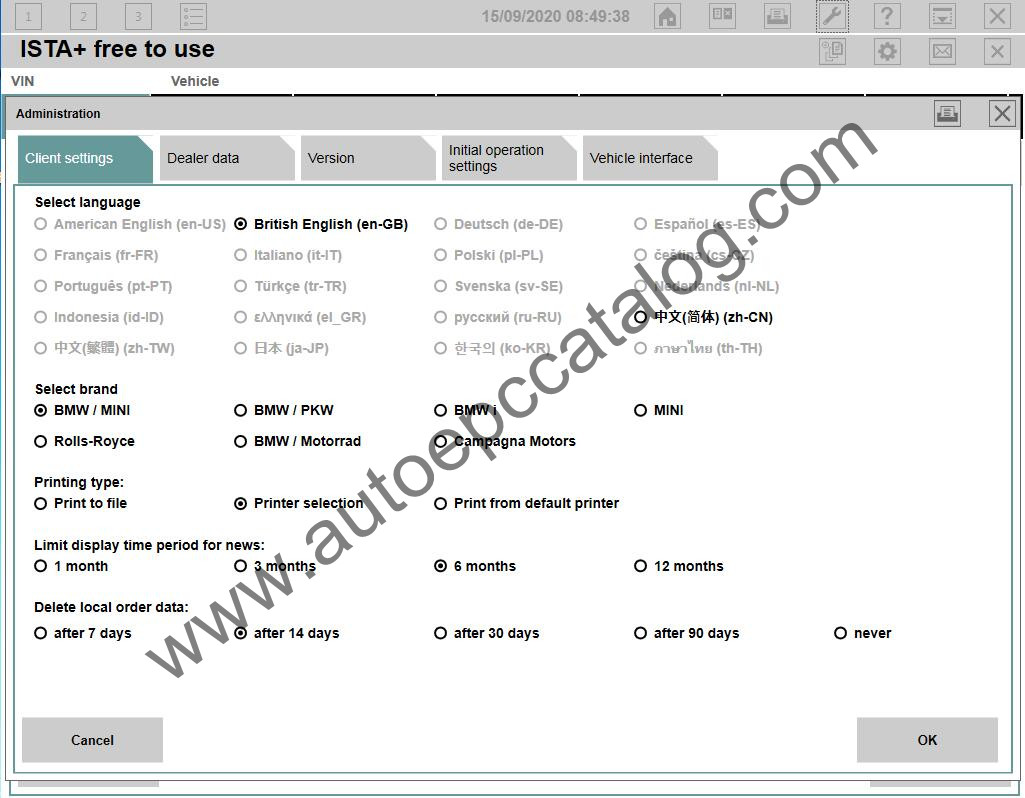Choose Polski (pl-PL) language option
The image size is (1025, 798).
tap(489, 255)
